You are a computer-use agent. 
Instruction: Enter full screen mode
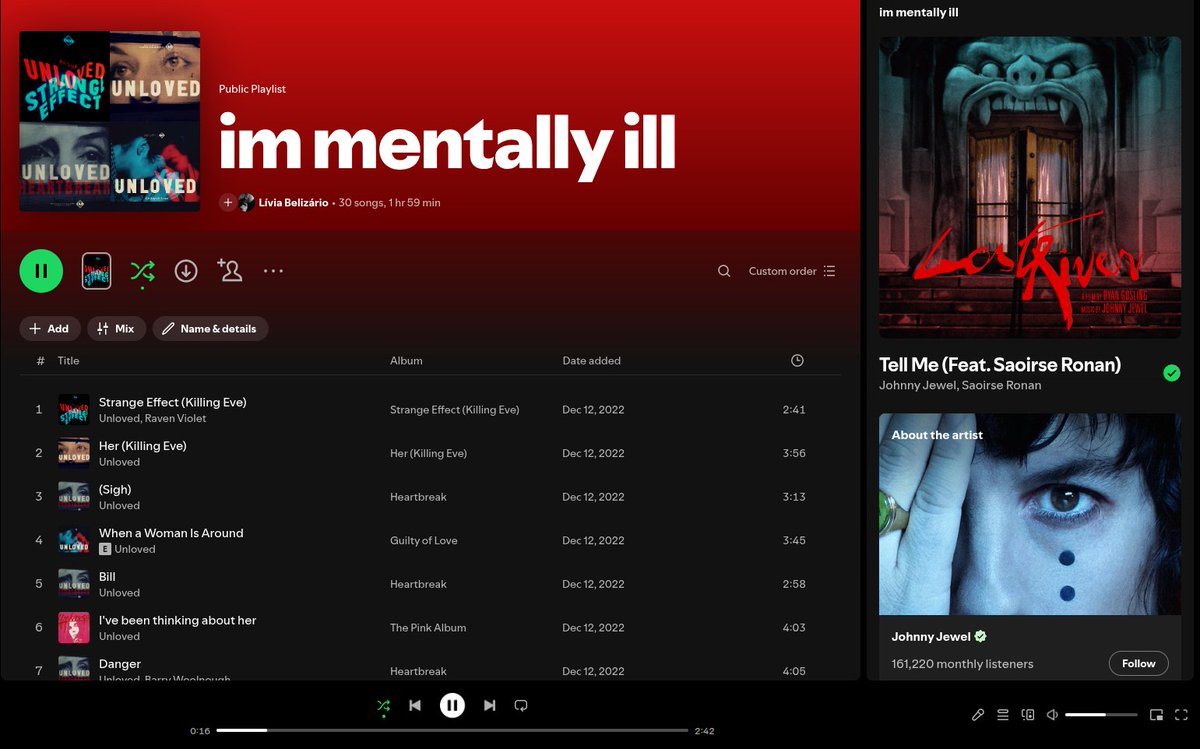1180,715
